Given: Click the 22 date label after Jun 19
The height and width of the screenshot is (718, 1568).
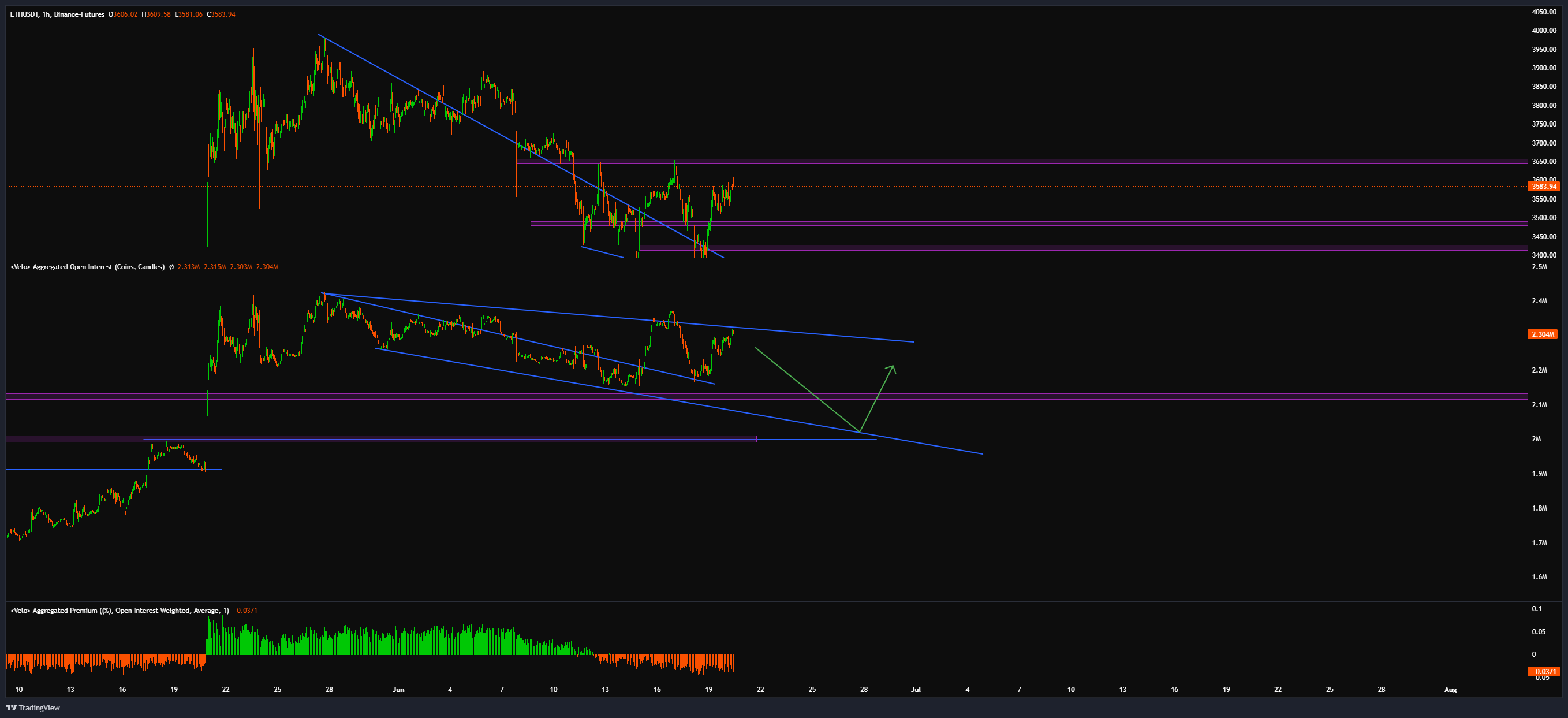Looking at the screenshot, I should coord(760,689).
